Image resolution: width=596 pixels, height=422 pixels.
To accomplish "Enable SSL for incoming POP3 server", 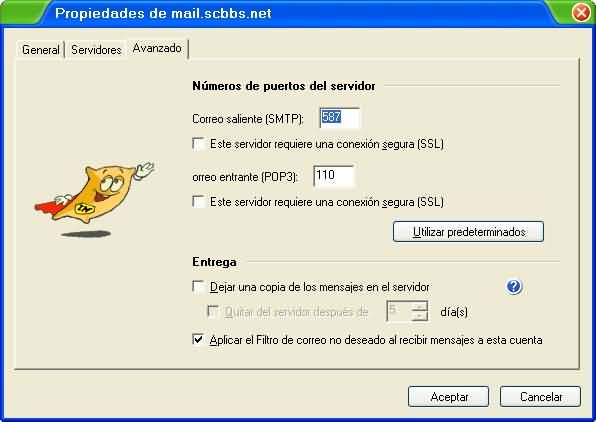I will point(198,201).
